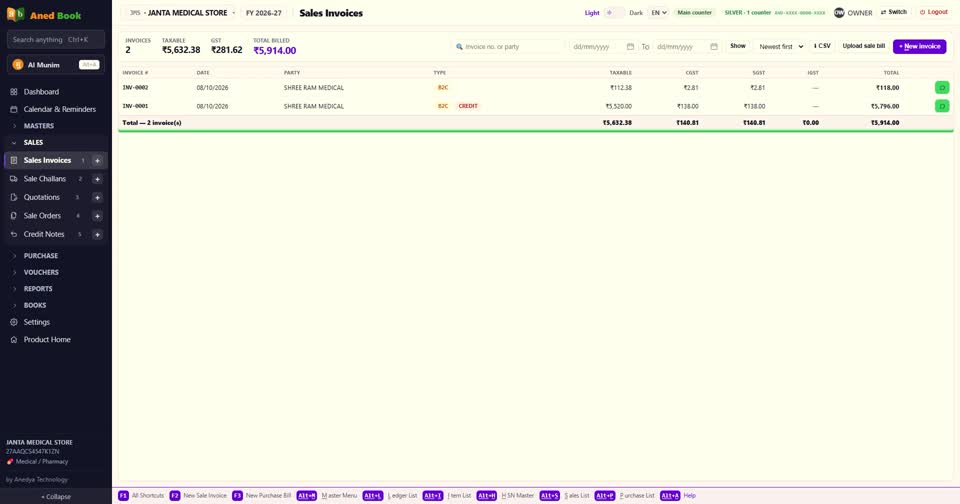Expand the VOUCHERS section
Viewport: 960px width, 504px height.
click(41, 272)
